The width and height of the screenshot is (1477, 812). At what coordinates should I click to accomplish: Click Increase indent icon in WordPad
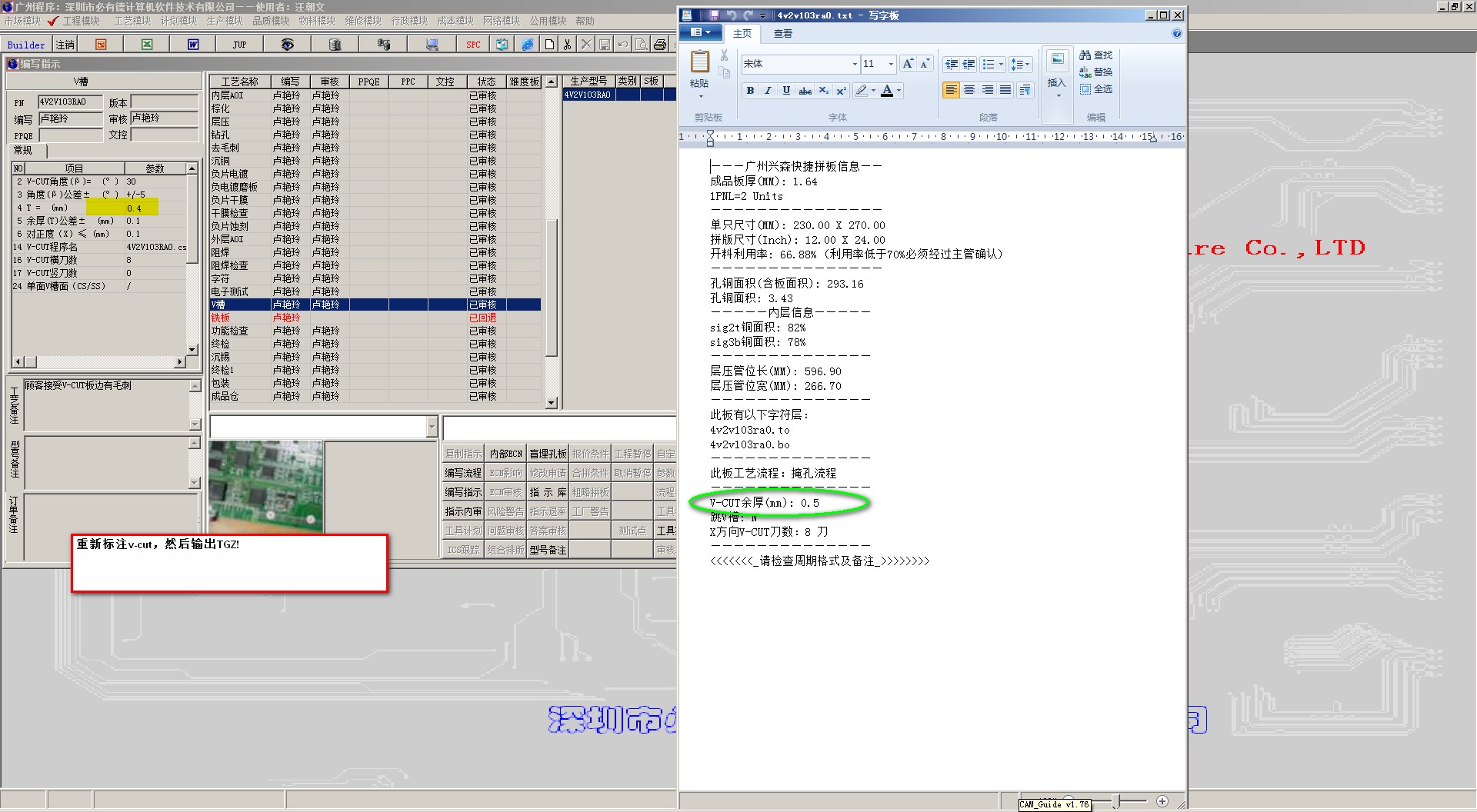969,64
